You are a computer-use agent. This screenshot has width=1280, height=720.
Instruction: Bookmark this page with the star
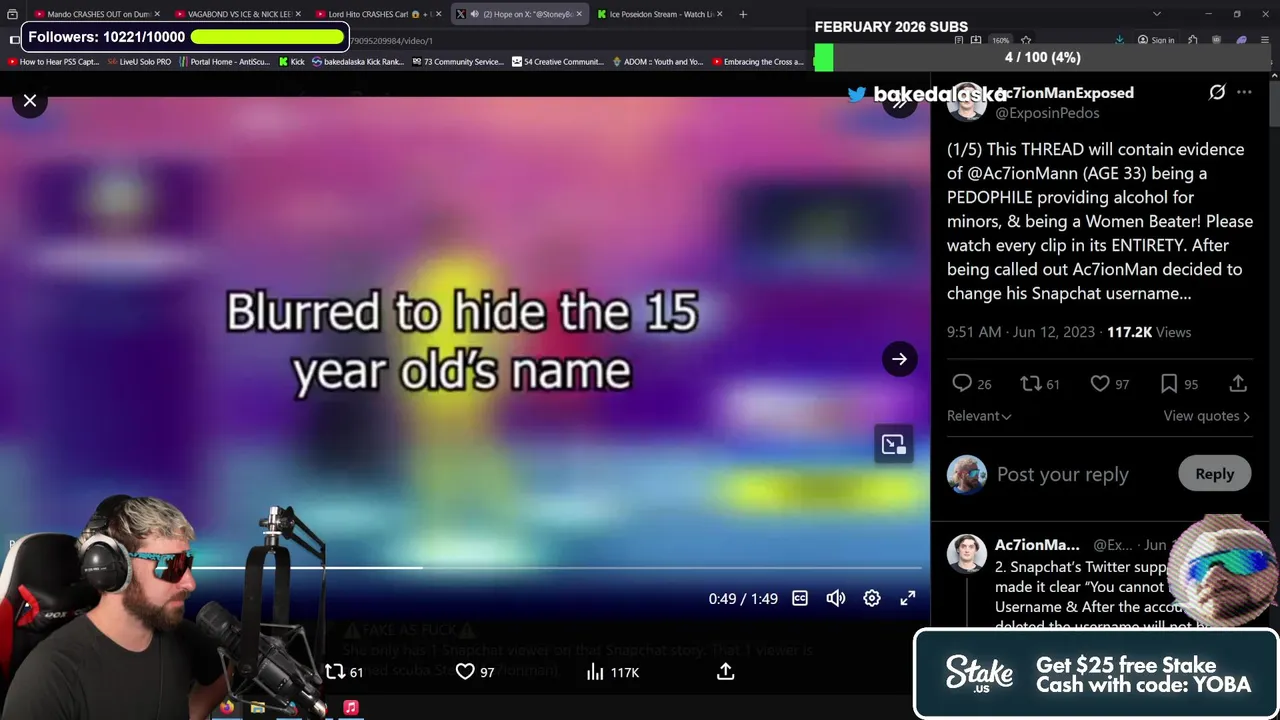1026,40
